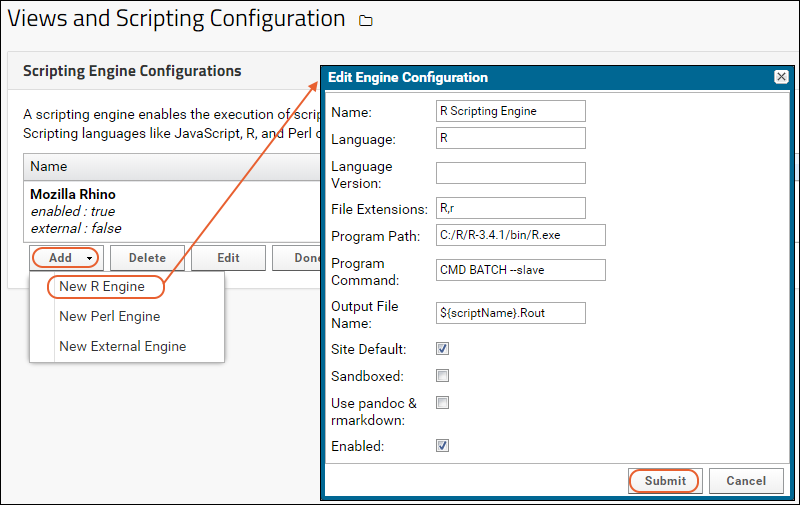This screenshot has height=505, width=800.
Task: Click the Delete button
Action: (x=147, y=257)
